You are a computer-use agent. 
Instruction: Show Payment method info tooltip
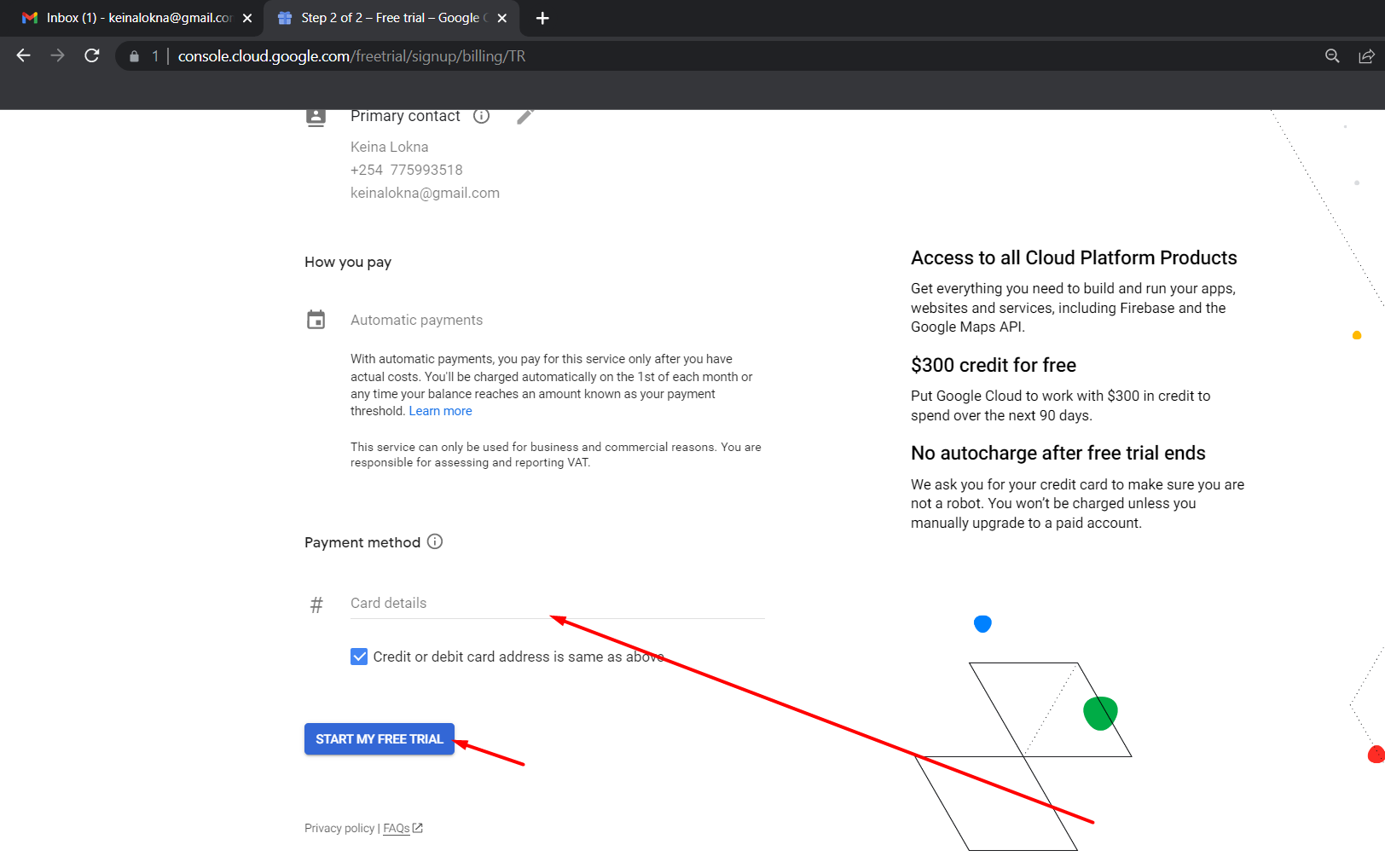click(435, 541)
